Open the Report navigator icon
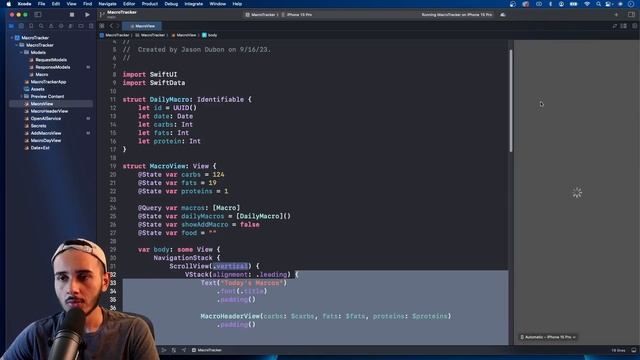Image resolution: width=640 pixels, height=360 pixels. pyautogui.click(x=91, y=26)
